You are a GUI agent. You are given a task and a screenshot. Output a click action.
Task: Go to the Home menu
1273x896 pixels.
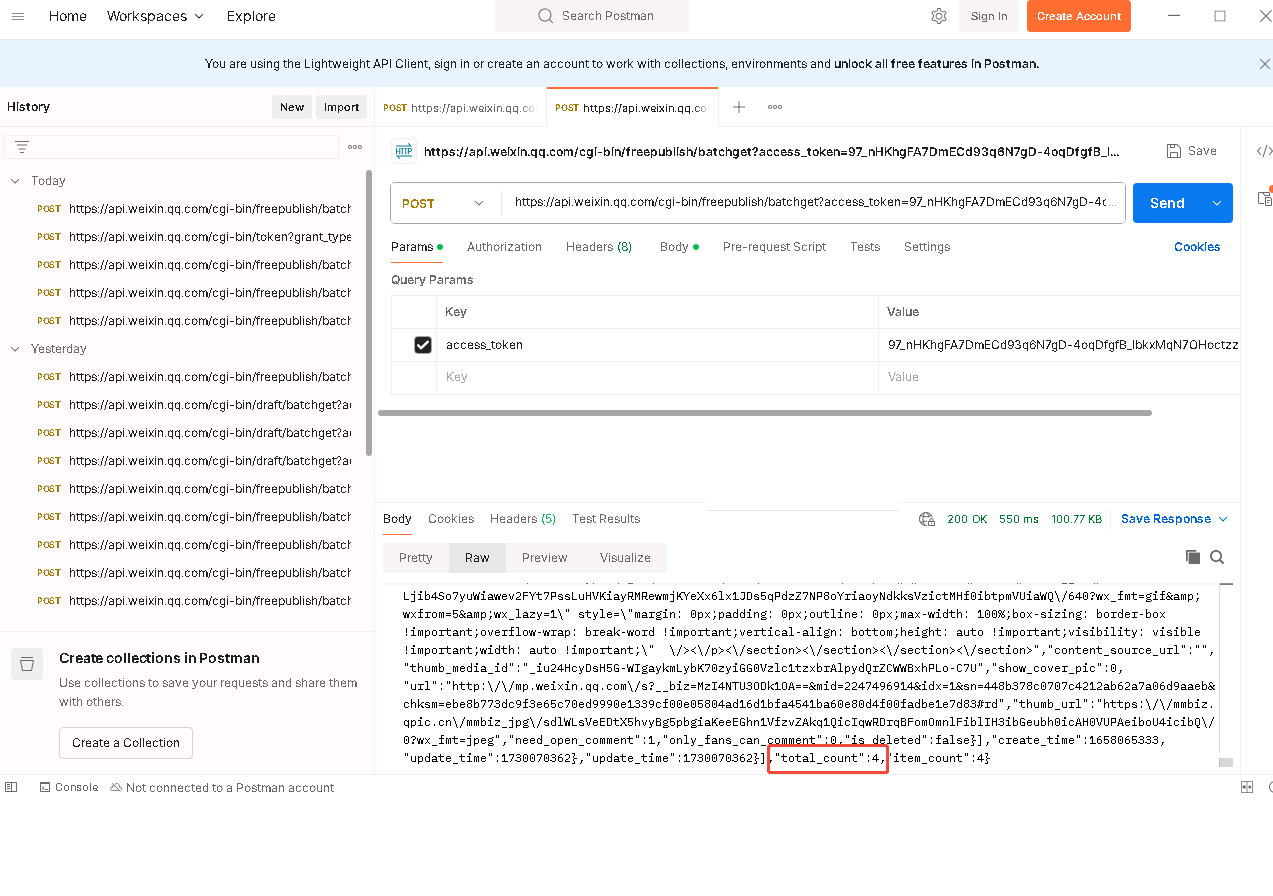pyautogui.click(x=68, y=16)
